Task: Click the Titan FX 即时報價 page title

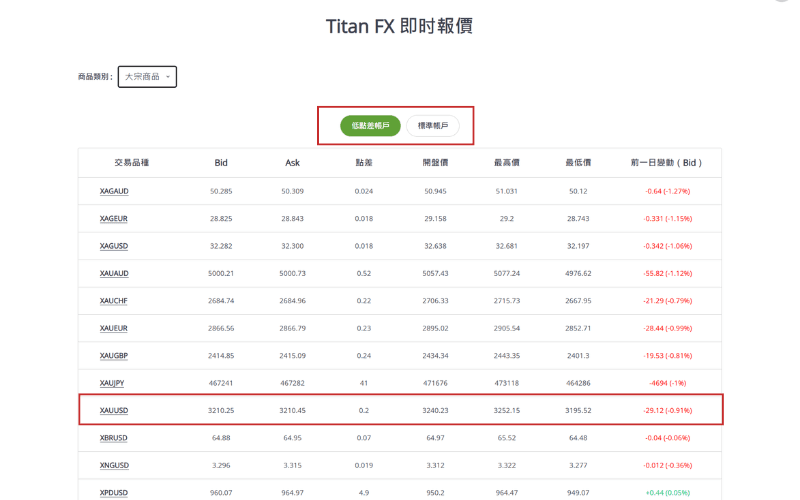Action: [399, 26]
